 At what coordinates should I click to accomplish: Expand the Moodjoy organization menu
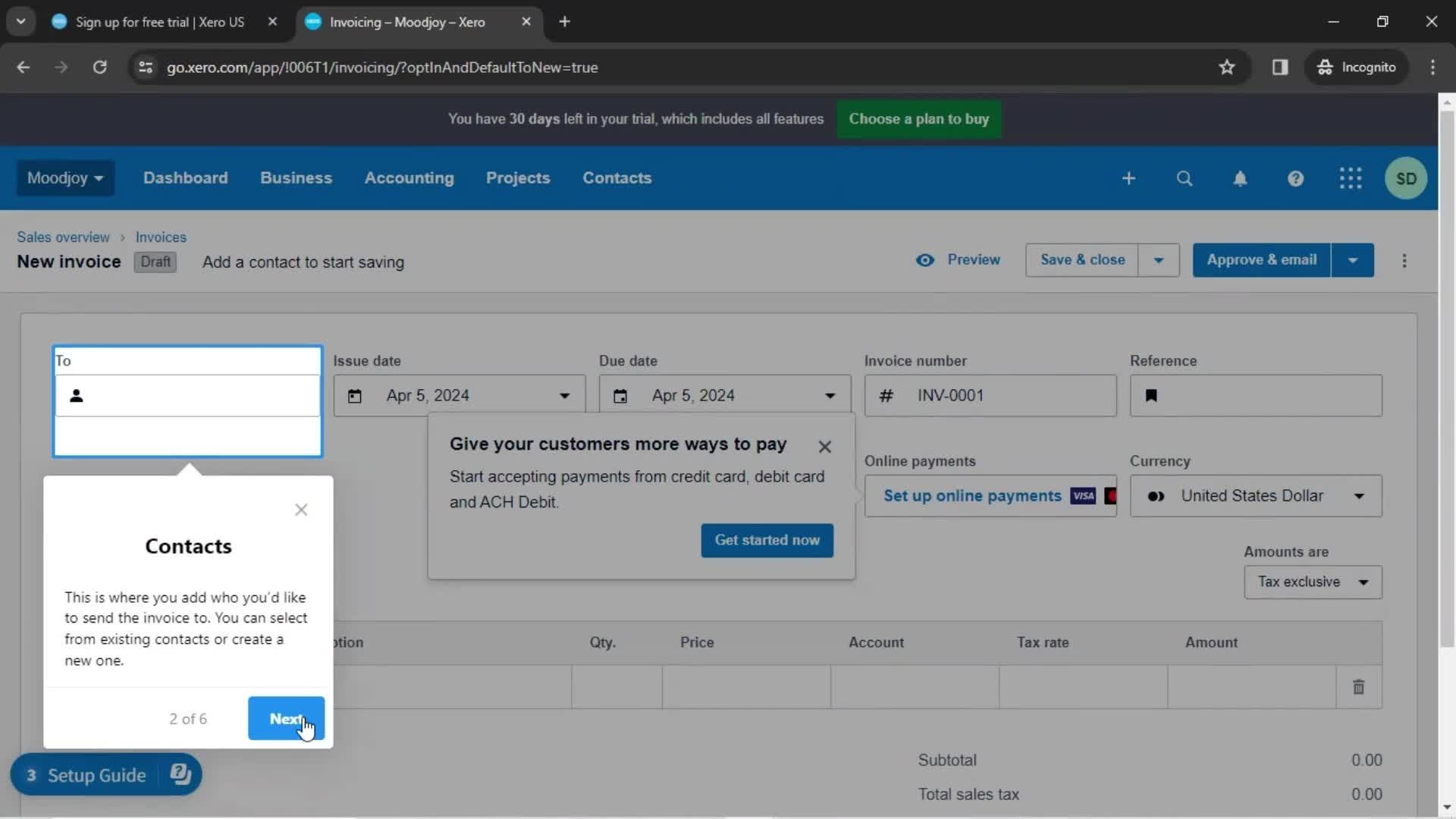click(x=65, y=178)
